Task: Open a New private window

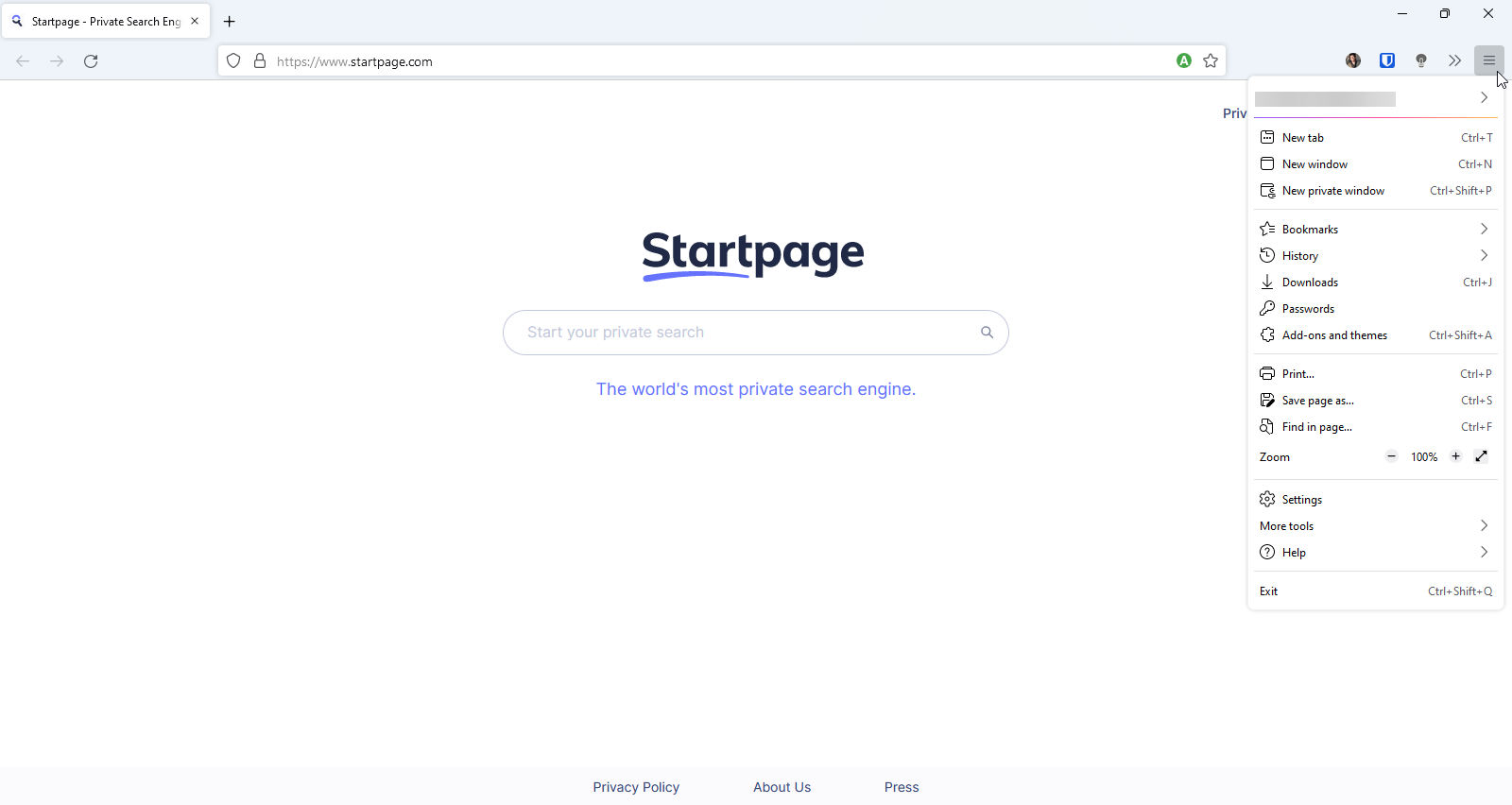Action: point(1376,191)
